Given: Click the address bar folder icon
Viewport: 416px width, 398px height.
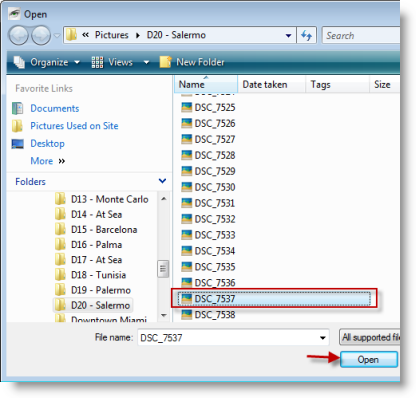Looking at the screenshot, I should [x=71, y=35].
